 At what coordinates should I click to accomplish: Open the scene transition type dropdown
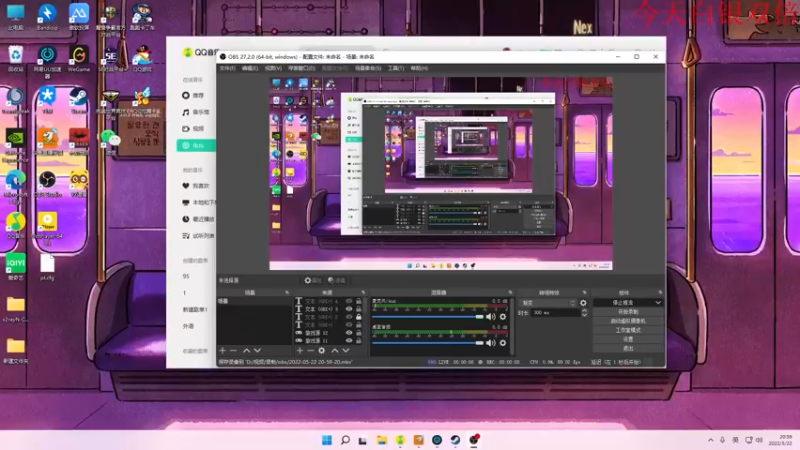547,303
